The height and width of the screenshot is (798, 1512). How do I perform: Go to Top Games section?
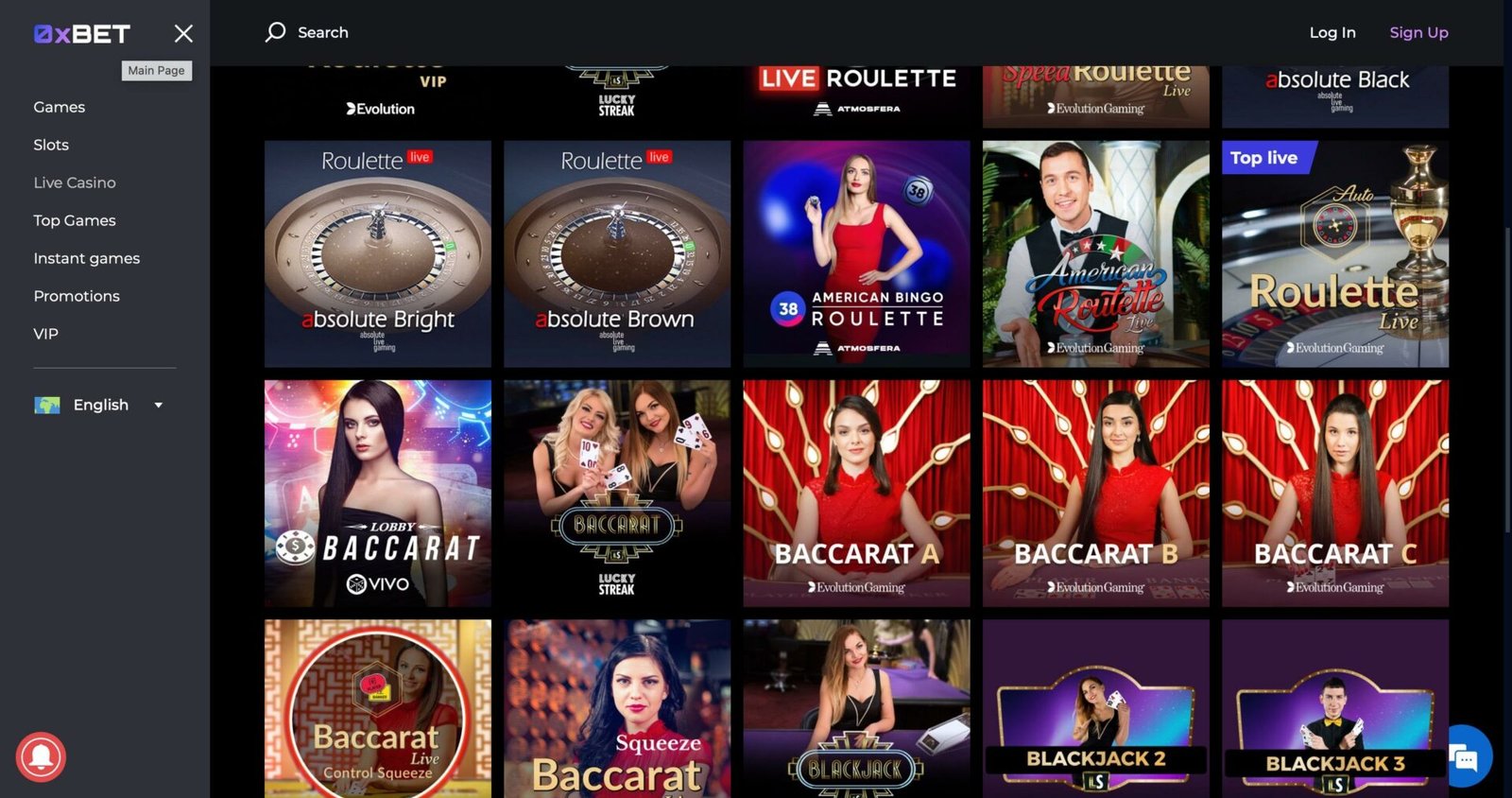pos(75,220)
